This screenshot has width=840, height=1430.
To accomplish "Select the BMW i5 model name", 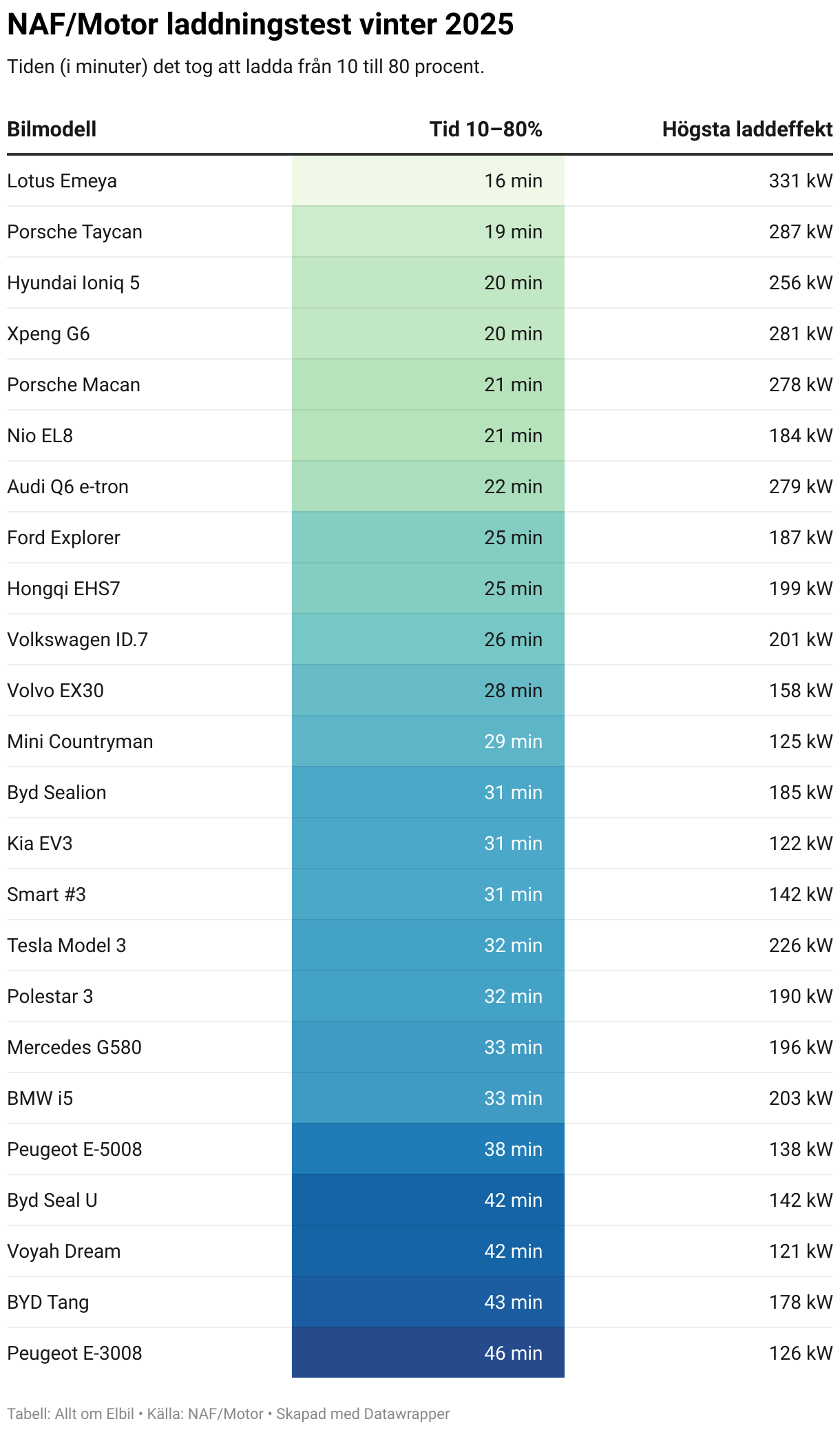I will [40, 1099].
